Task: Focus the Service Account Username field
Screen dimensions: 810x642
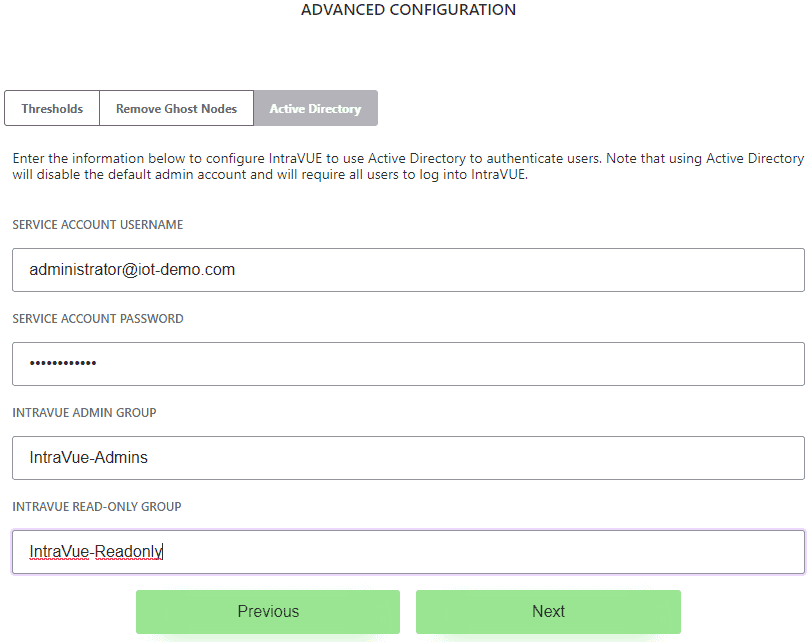Action: pos(408,270)
